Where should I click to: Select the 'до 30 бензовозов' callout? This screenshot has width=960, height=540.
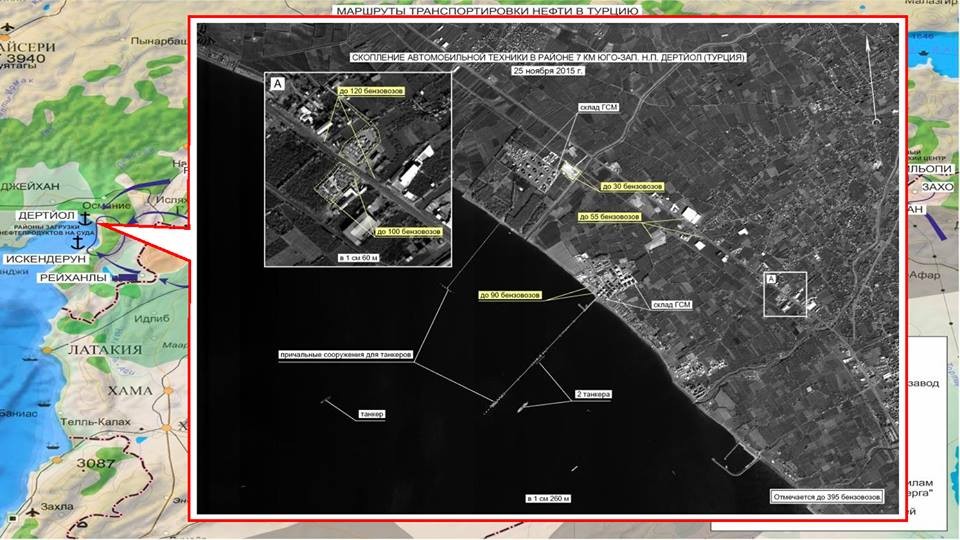coord(630,186)
